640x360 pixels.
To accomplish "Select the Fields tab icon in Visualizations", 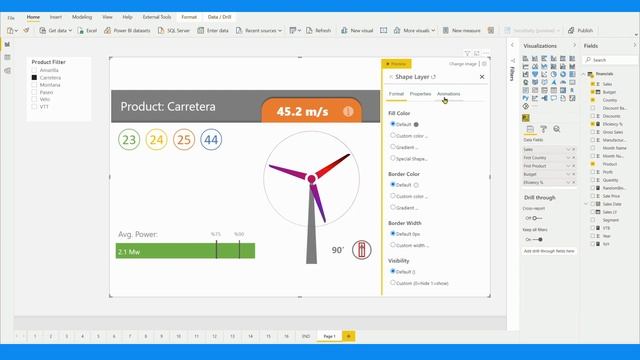I will click(530, 129).
